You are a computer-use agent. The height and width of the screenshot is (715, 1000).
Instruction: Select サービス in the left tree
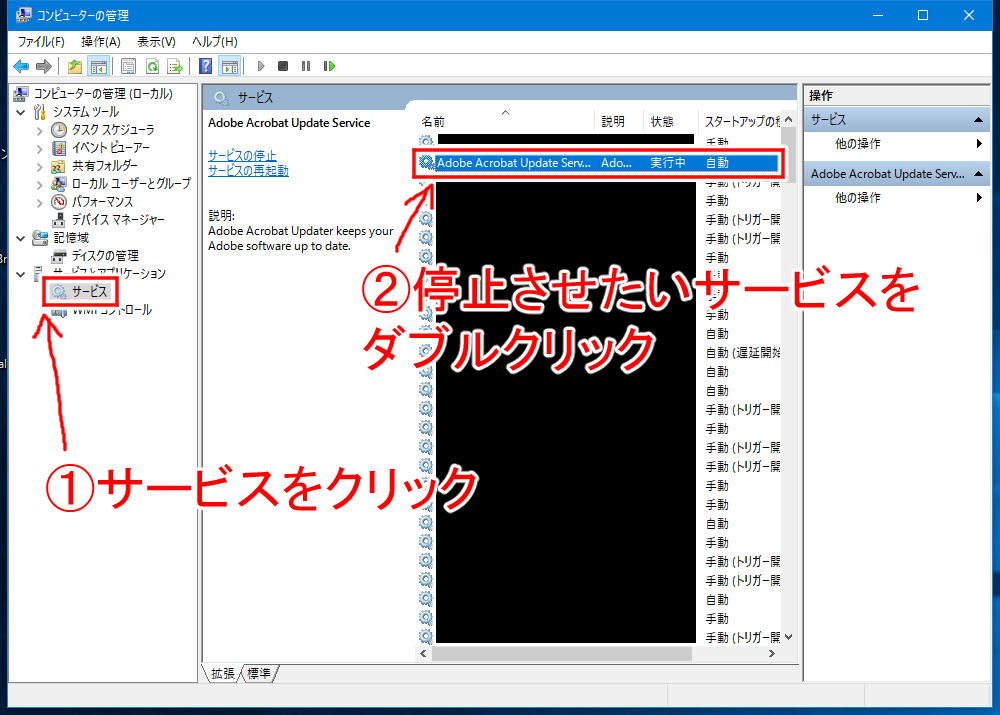tap(89, 291)
